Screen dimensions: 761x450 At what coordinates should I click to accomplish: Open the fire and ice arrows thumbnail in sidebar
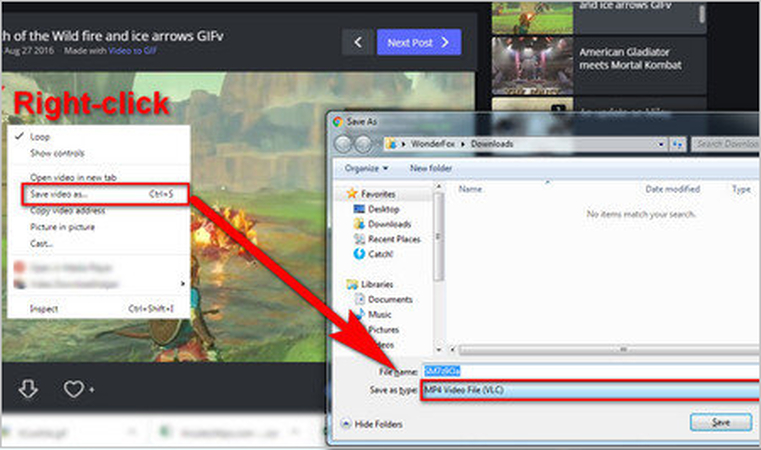pyautogui.click(x=532, y=17)
